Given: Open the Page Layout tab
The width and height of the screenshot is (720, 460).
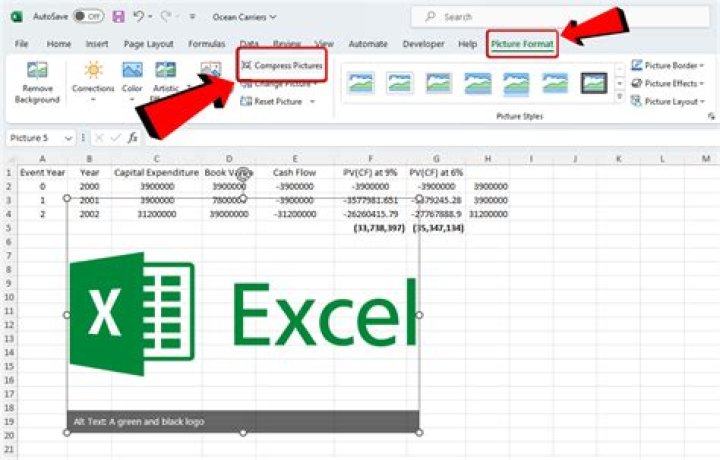Looking at the screenshot, I should [x=148, y=44].
